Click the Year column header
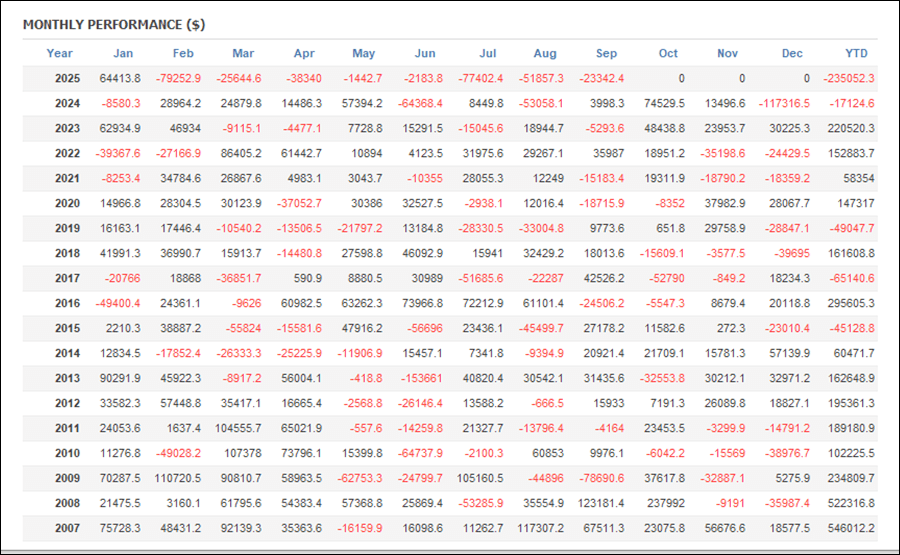This screenshot has height=555, width=900. click(x=59, y=53)
